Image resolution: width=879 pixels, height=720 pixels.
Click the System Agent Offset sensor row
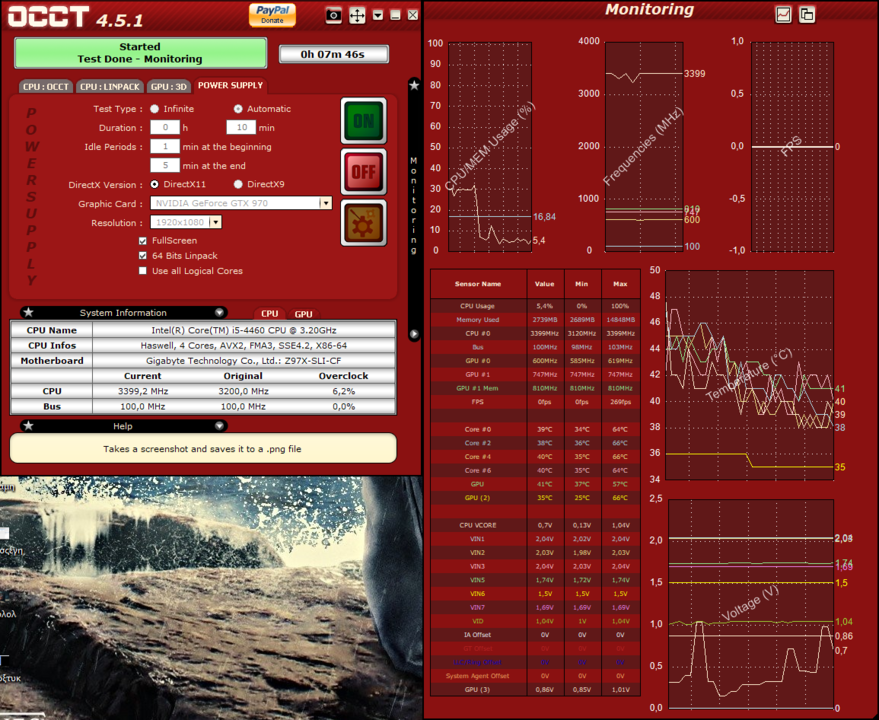pyautogui.click(x=535, y=676)
